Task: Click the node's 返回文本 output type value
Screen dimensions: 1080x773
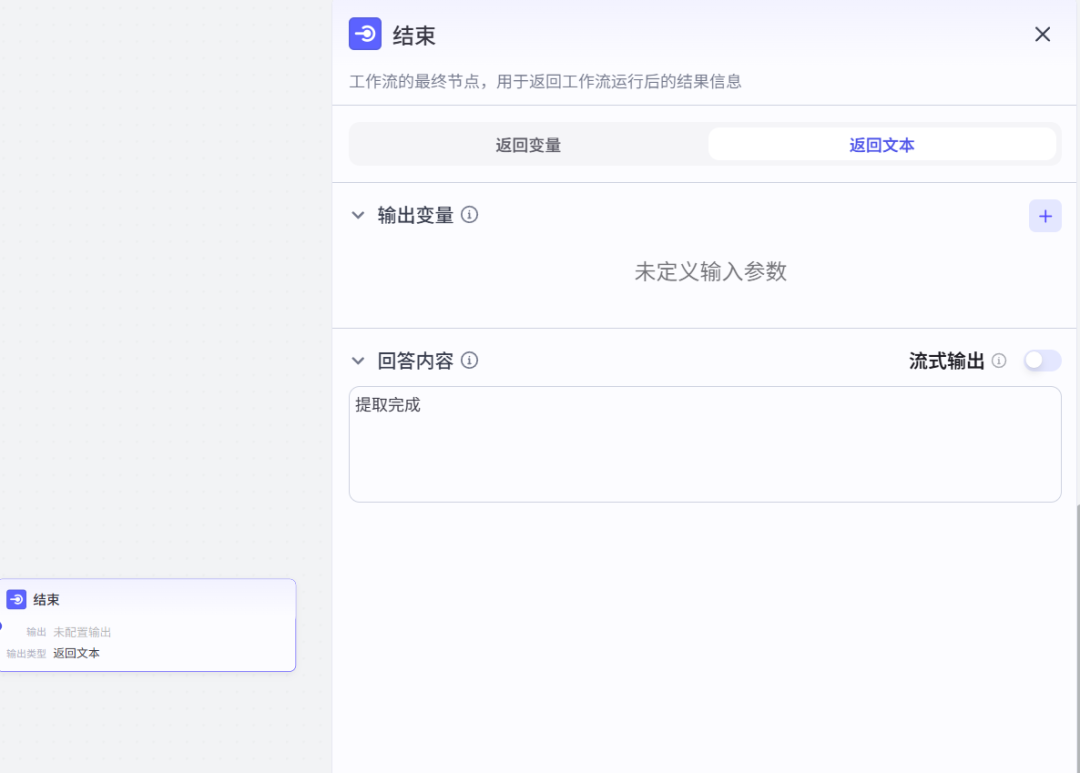Action: pyautogui.click(x=76, y=653)
